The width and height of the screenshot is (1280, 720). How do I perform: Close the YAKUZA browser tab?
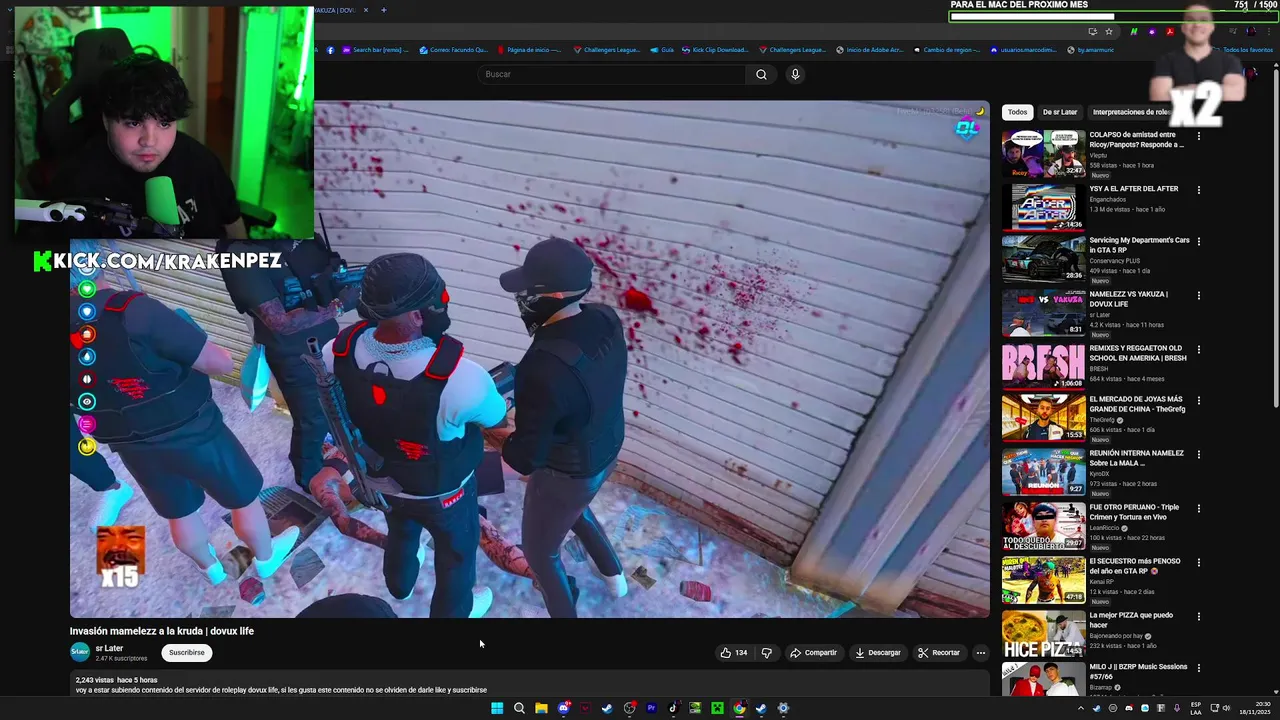pyautogui.click(x=366, y=10)
